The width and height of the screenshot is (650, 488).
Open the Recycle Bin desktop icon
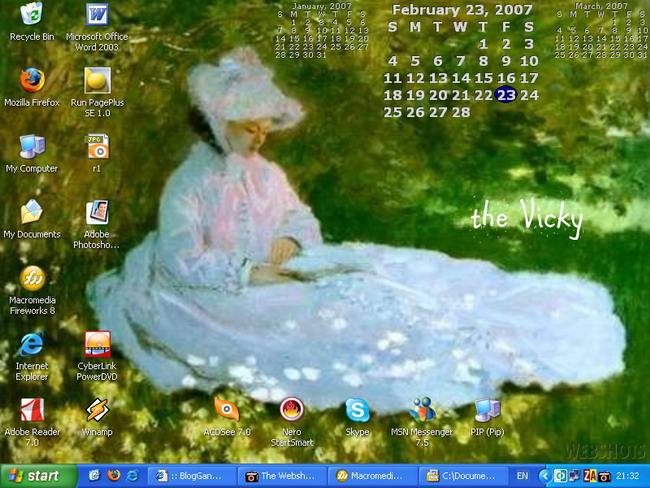pos(32,22)
